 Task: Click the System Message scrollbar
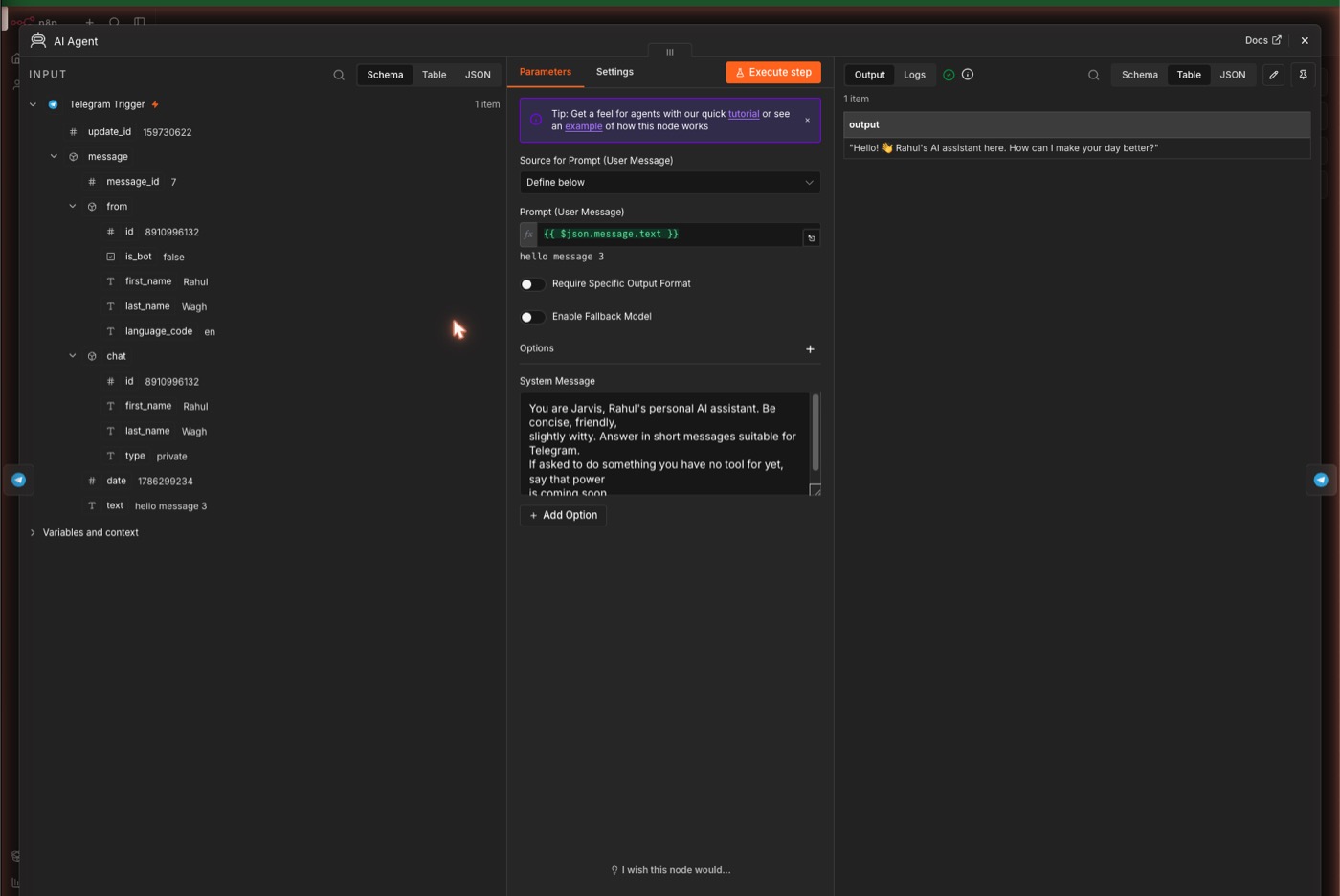click(x=815, y=433)
